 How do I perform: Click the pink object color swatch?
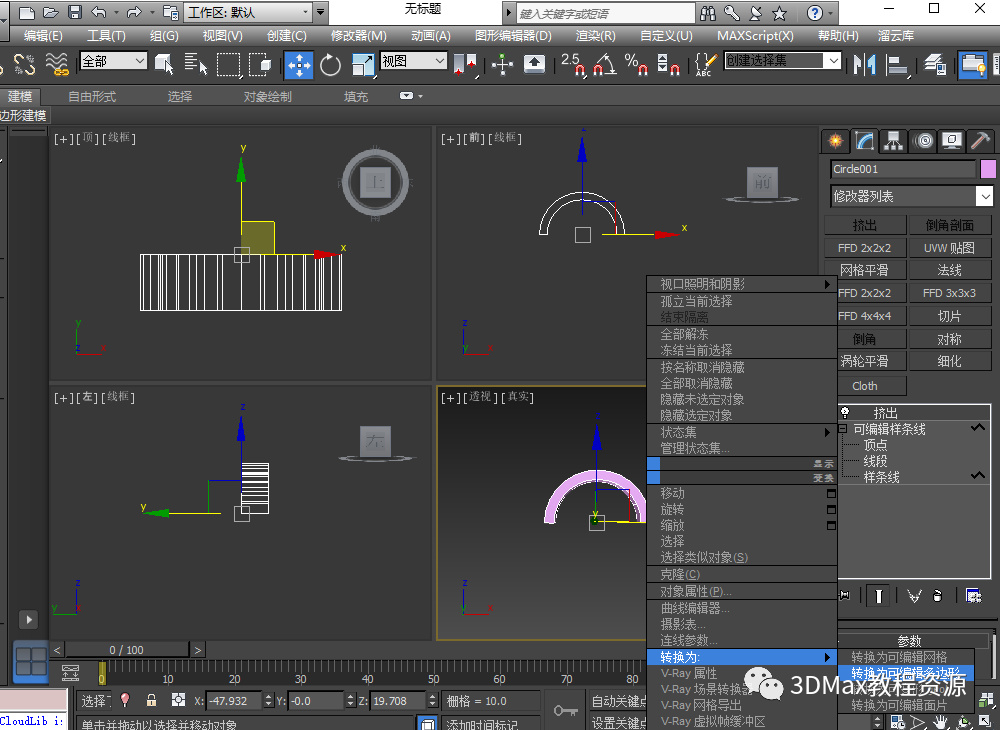click(x=988, y=169)
